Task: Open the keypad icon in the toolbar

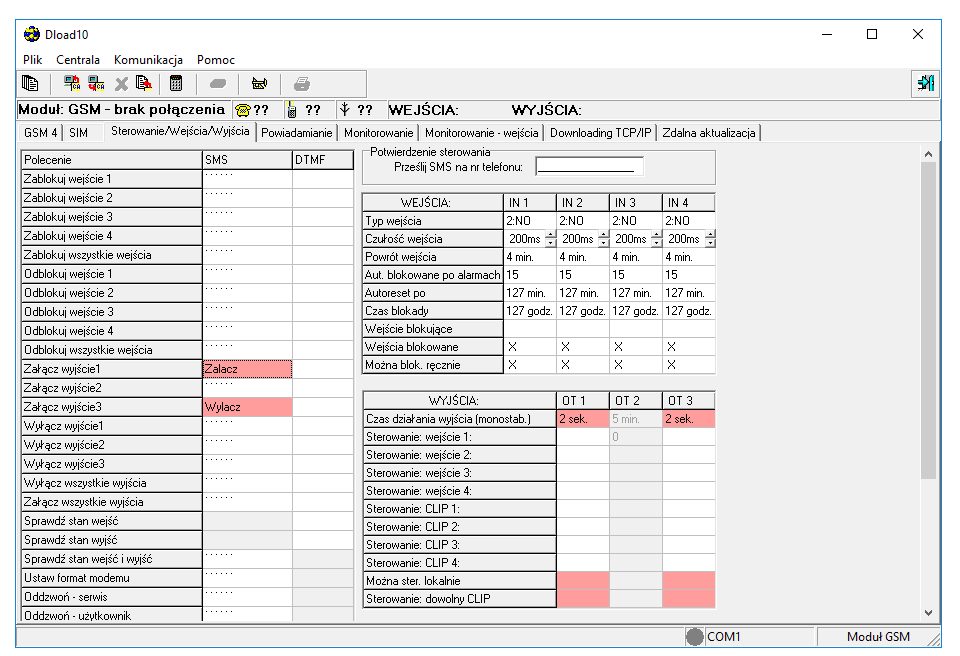Action: pyautogui.click(x=176, y=84)
